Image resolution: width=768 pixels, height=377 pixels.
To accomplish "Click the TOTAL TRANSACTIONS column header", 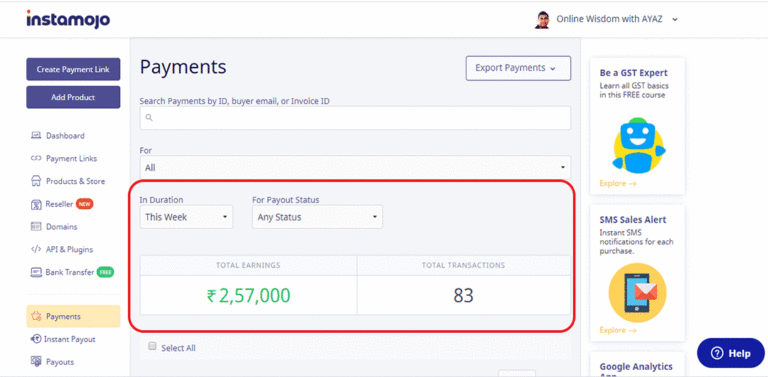I will (x=463, y=265).
